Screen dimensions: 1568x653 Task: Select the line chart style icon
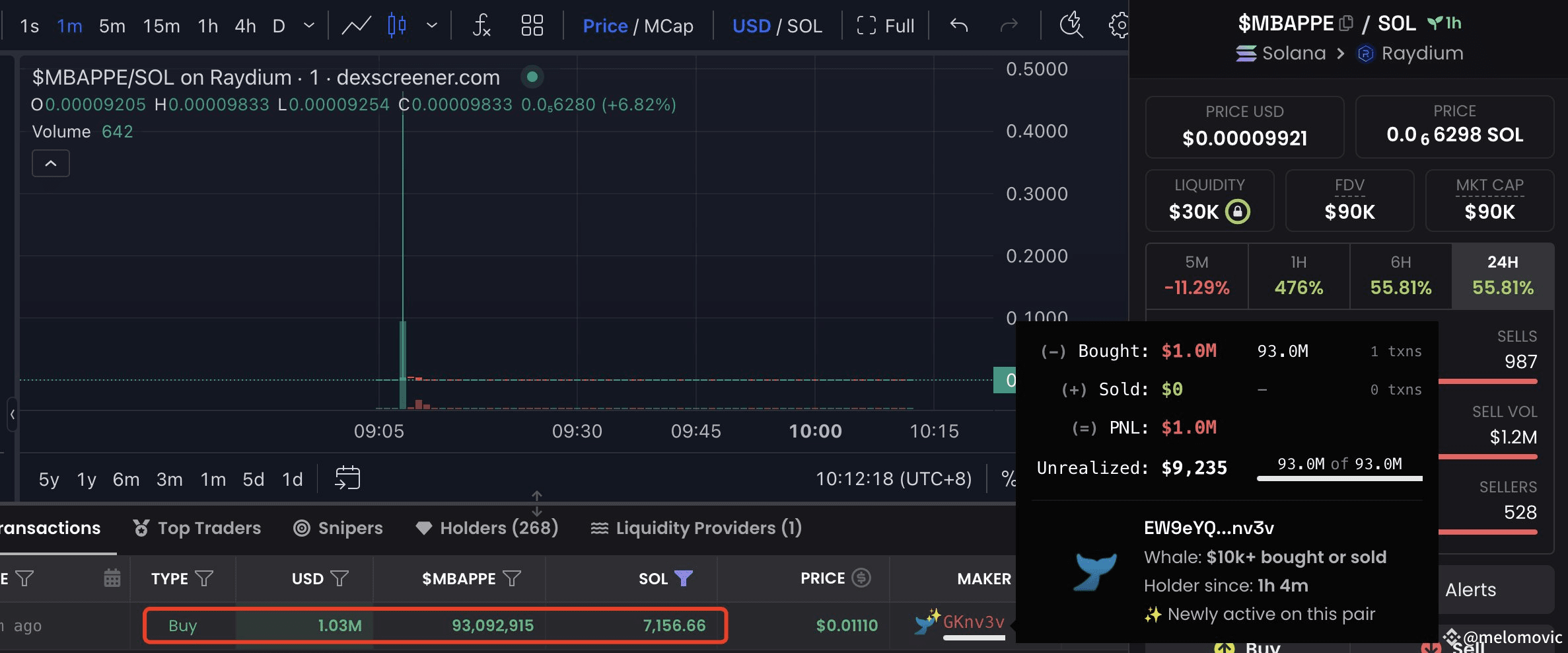356,26
